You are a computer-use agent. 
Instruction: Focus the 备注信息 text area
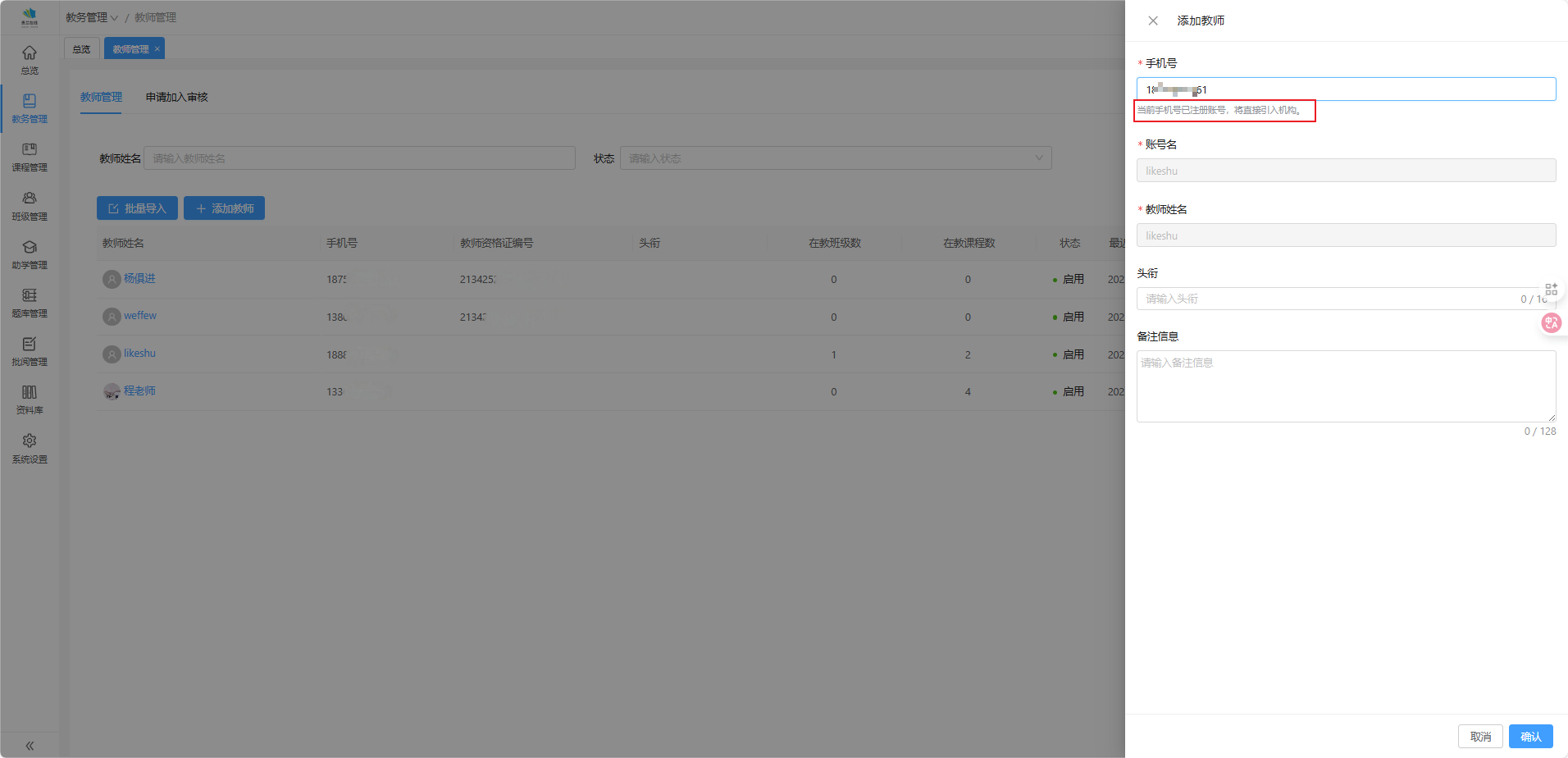1346,386
